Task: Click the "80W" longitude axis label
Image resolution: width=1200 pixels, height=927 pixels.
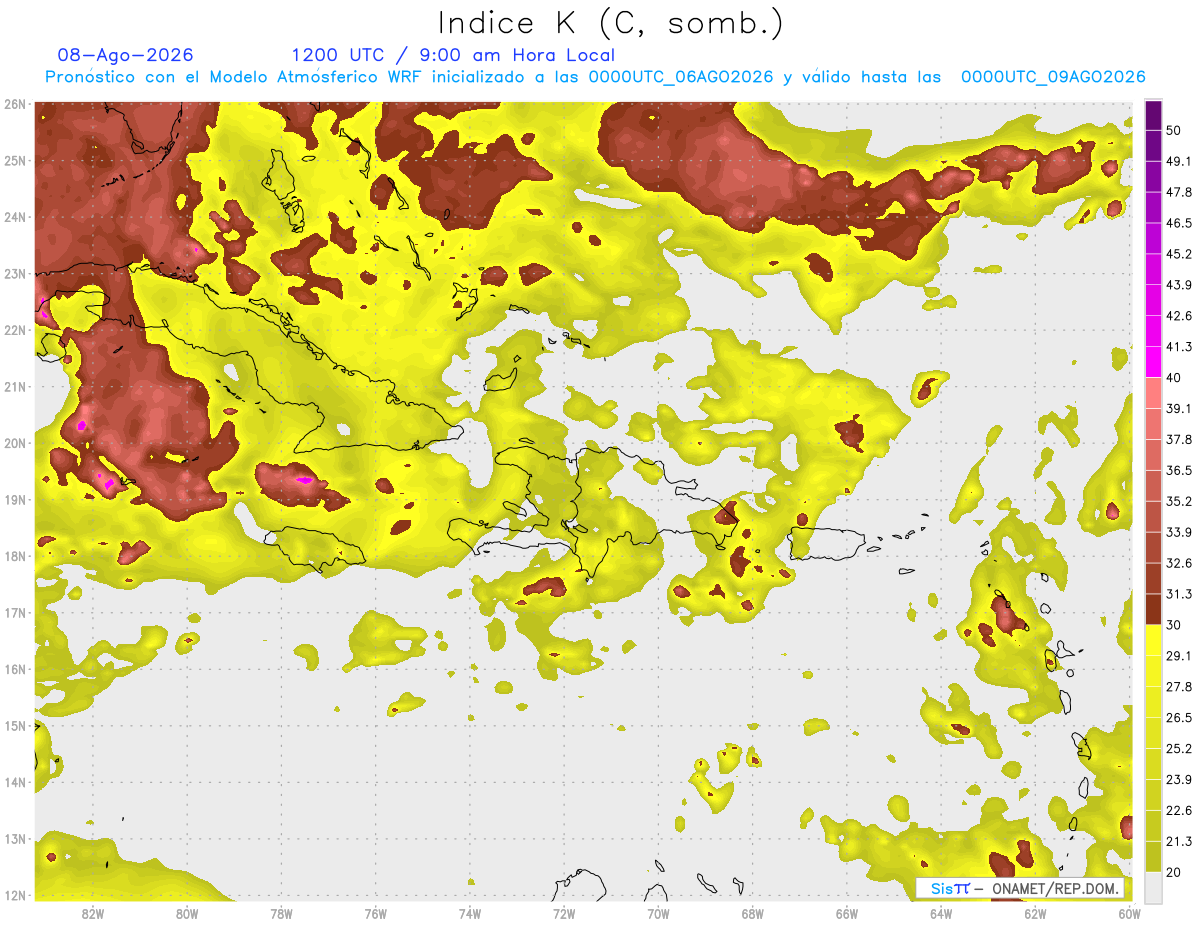Action: 187,914
